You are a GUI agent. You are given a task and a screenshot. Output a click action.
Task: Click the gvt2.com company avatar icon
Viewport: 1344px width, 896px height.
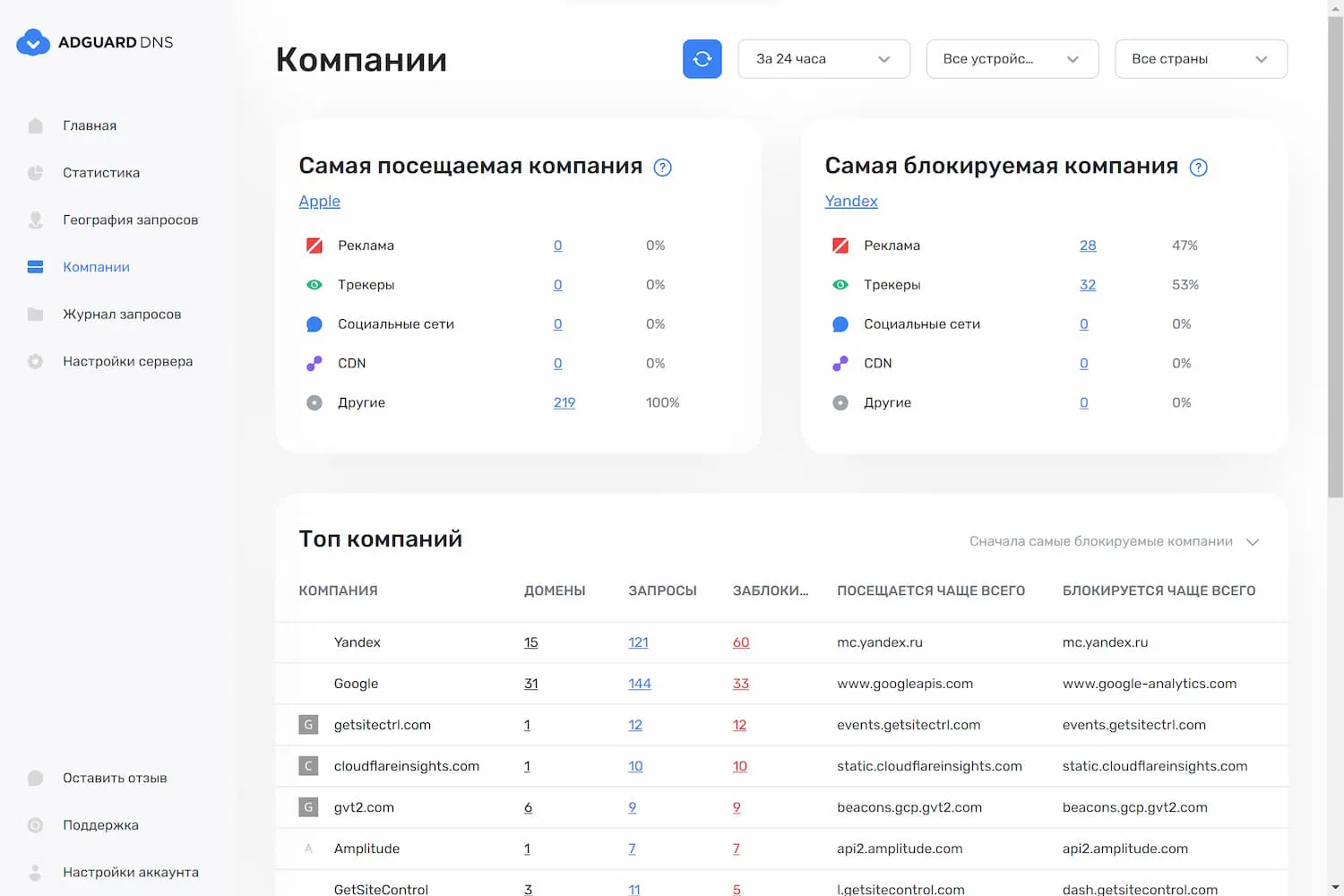(x=308, y=807)
